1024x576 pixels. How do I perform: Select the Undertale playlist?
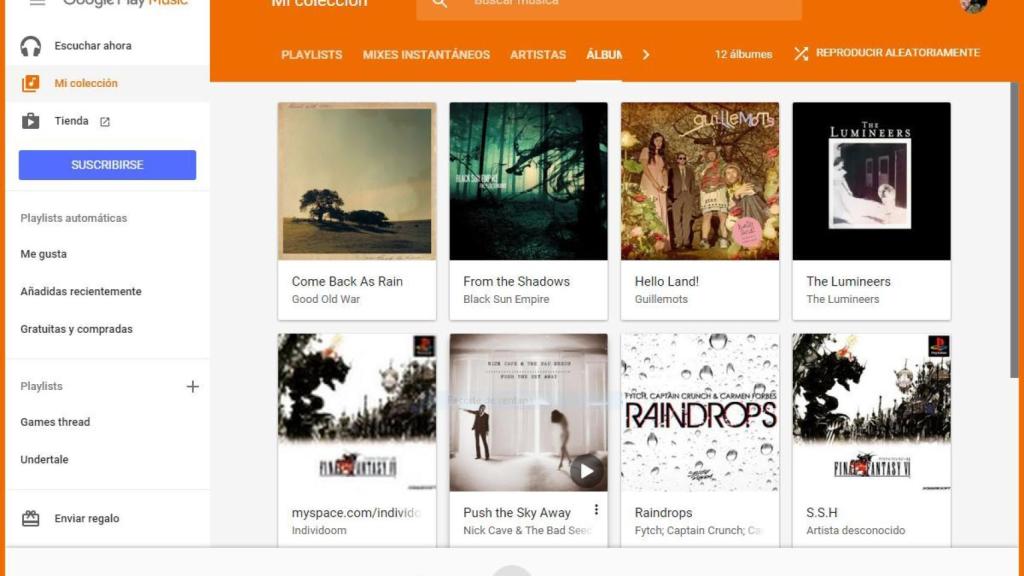45,459
